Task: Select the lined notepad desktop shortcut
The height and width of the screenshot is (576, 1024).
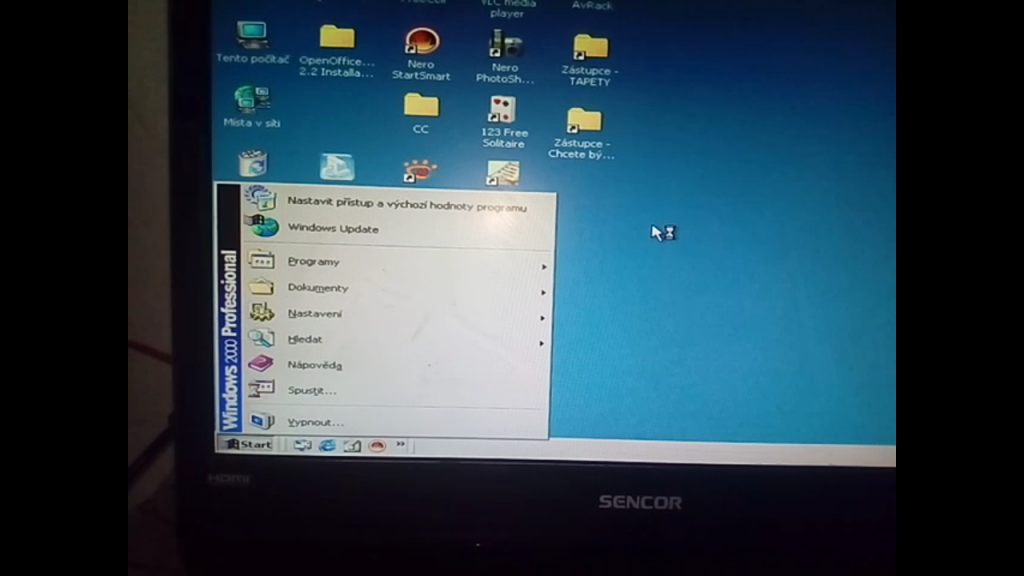Action: 503,173
